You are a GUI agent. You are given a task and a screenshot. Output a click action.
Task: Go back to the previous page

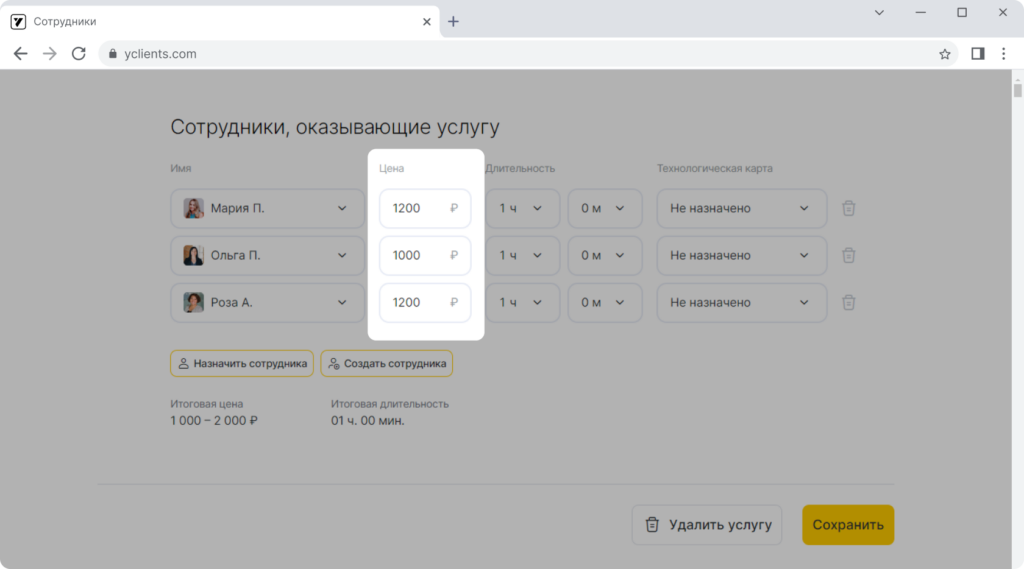(x=20, y=54)
